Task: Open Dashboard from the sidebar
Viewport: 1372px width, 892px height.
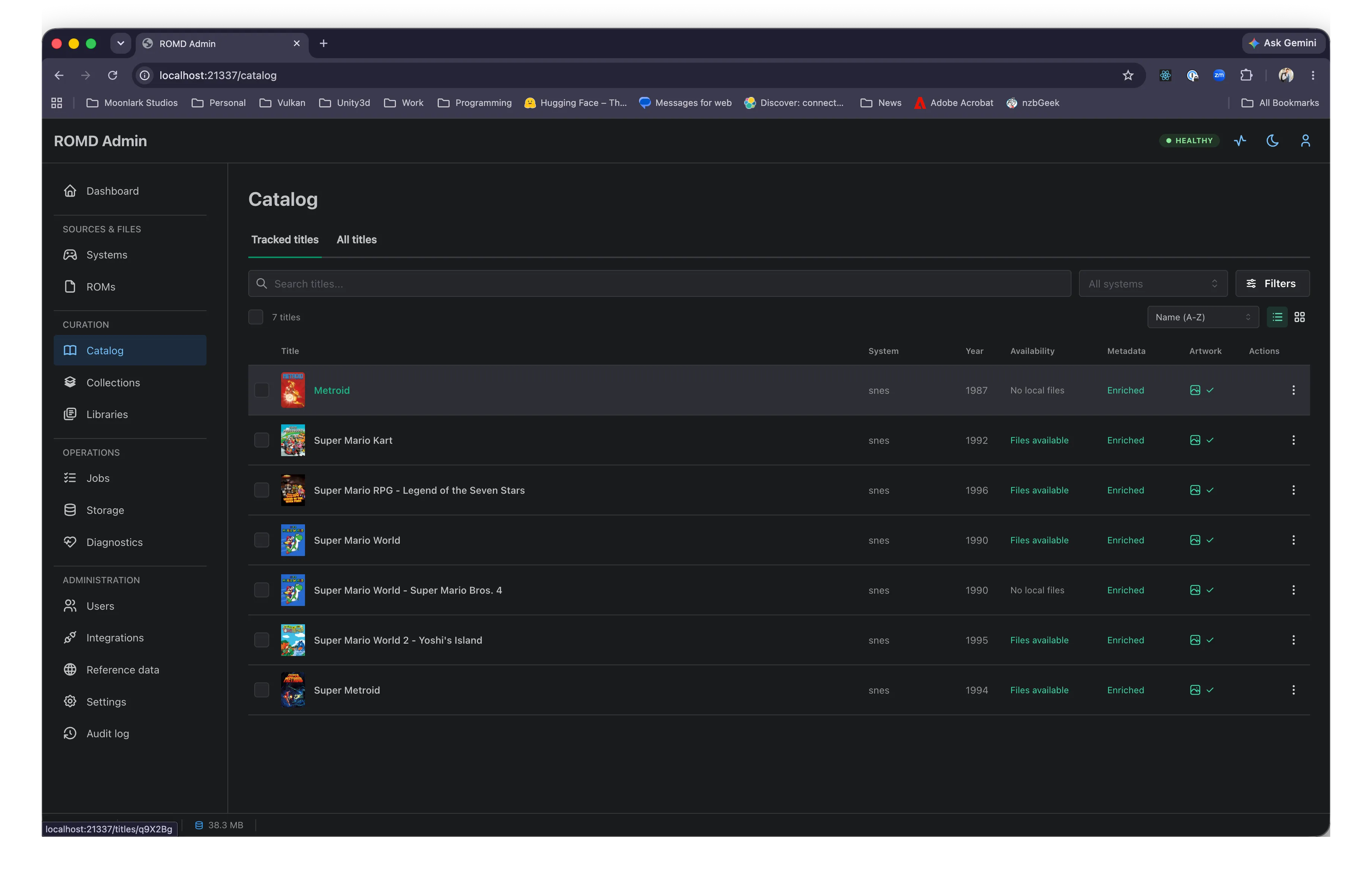Action: 130,191
